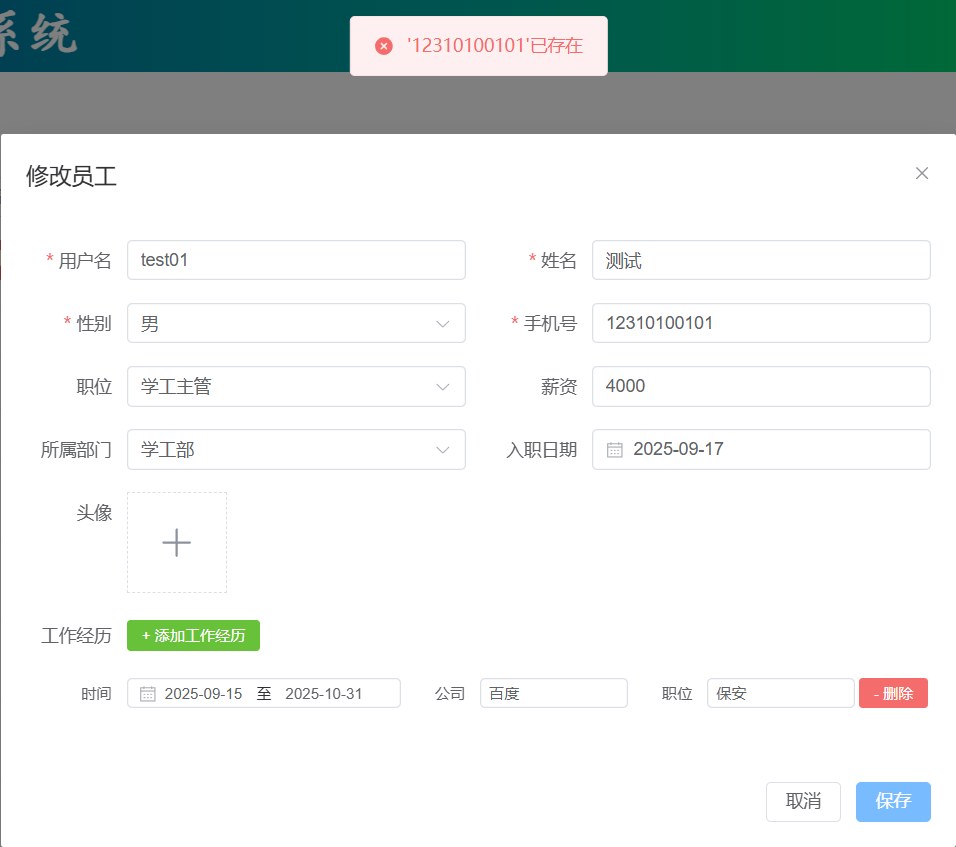Click the 用户名 input containing test01
This screenshot has width=956, height=847.
296,260
